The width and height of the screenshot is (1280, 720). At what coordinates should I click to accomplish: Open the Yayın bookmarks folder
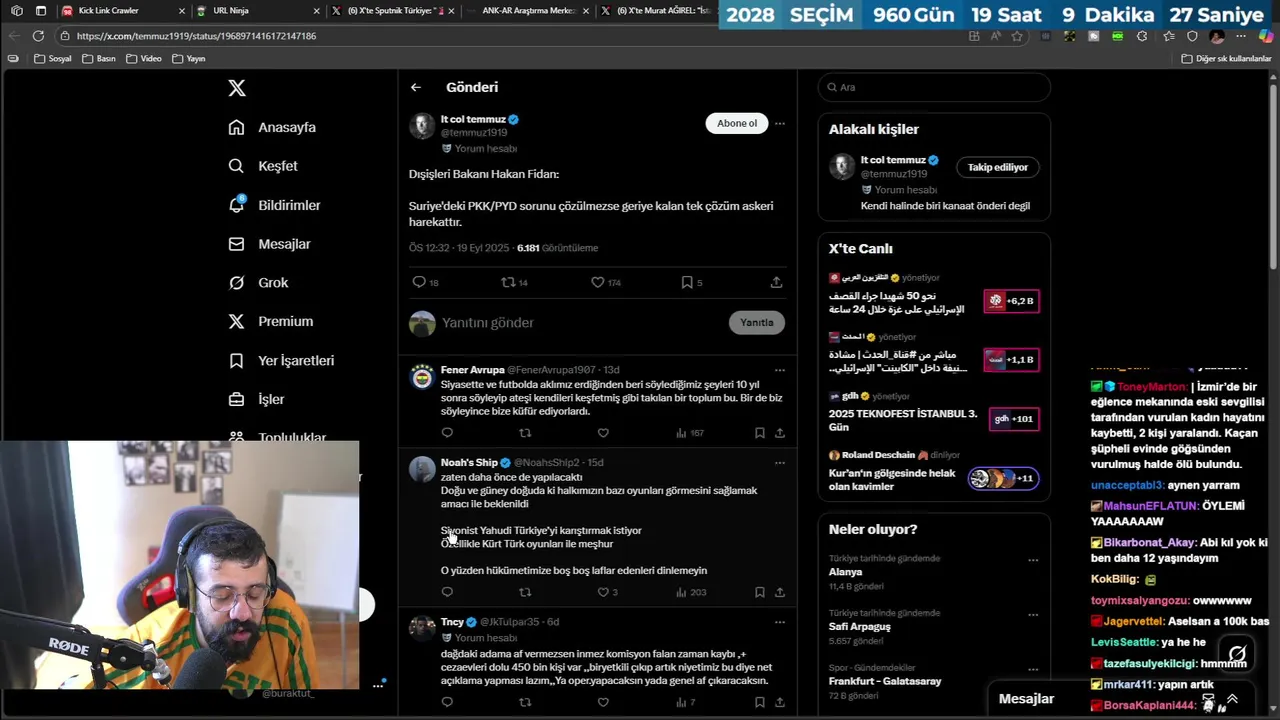pyautogui.click(x=189, y=58)
